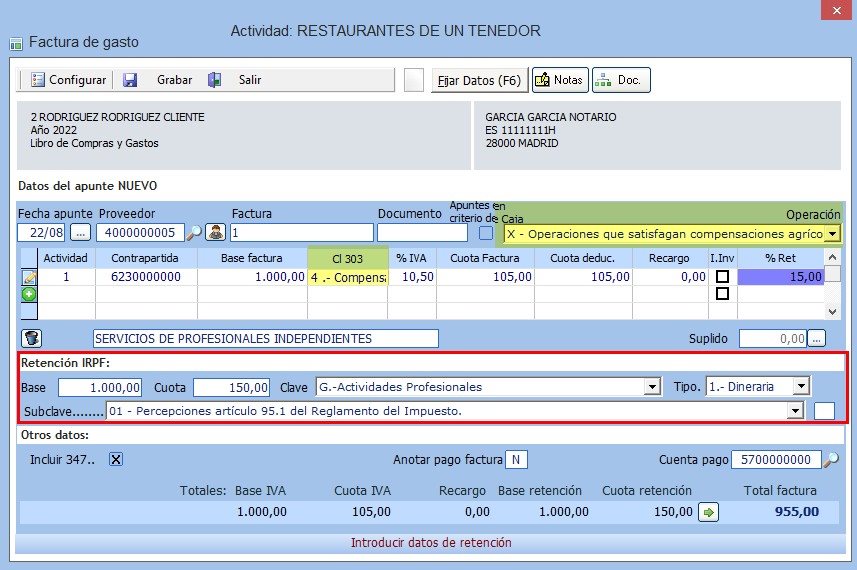
Task: Click the trash bin delete icon
Action: [31, 338]
